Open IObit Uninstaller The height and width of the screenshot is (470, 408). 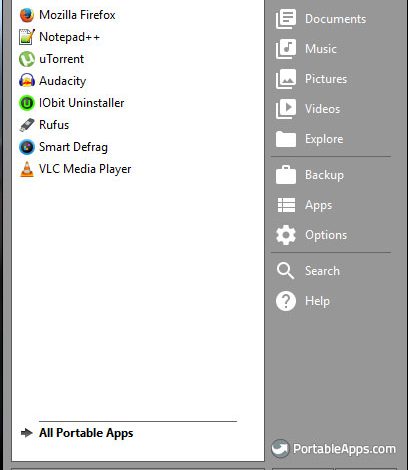[x=71, y=103]
